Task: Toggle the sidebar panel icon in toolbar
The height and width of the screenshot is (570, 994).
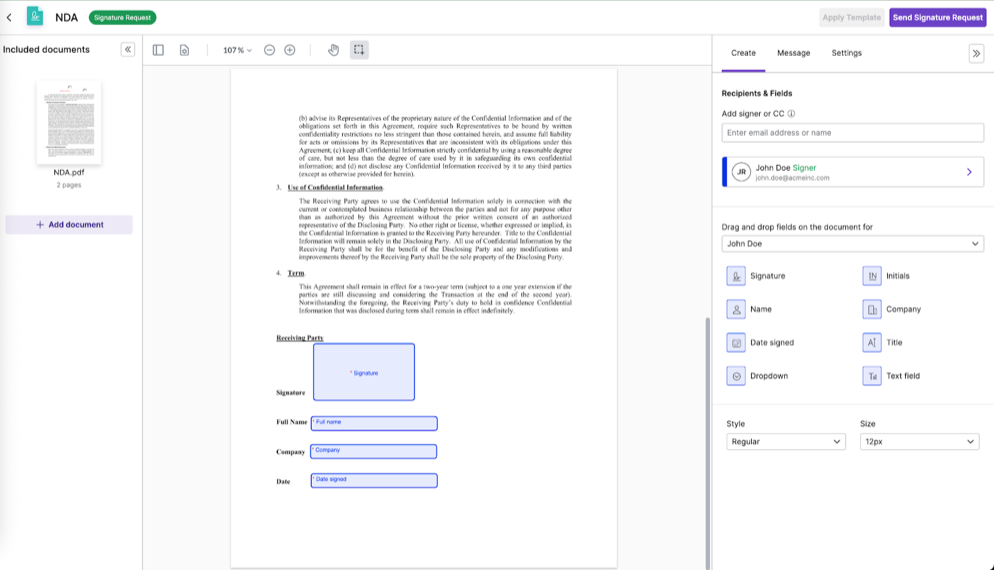Action: pyautogui.click(x=158, y=50)
